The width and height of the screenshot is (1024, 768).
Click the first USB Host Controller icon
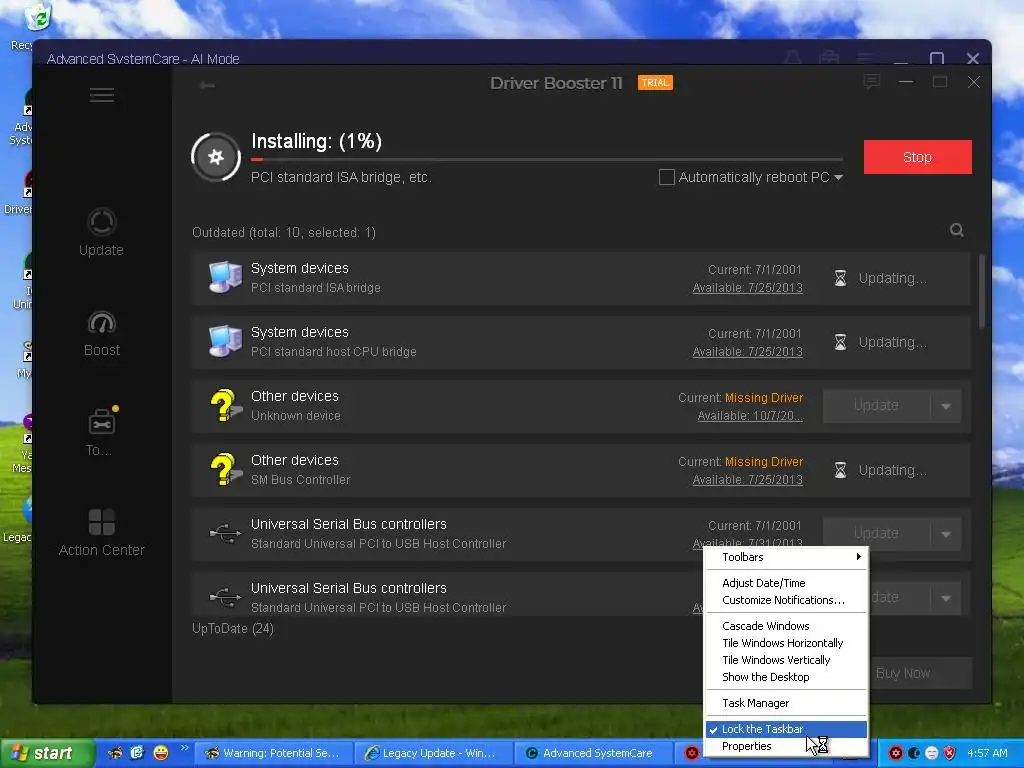point(225,534)
